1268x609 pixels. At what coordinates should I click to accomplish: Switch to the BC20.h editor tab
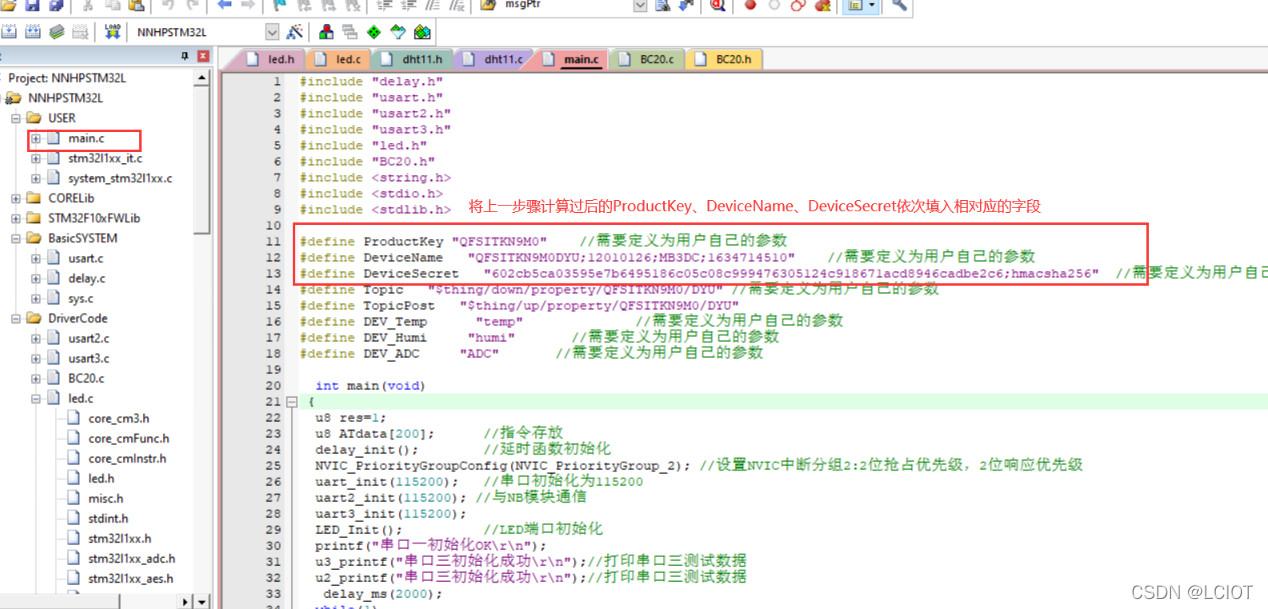(x=722, y=59)
